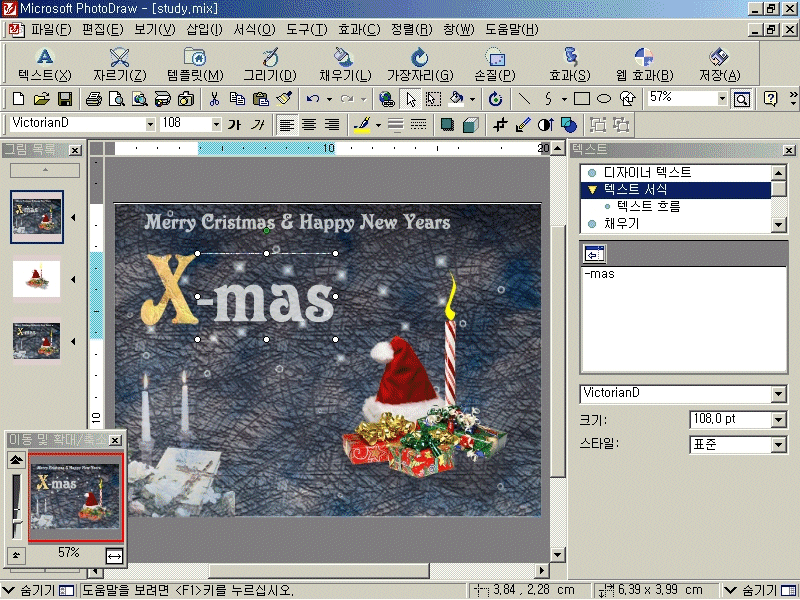800x600 pixels.
Task: Click the undo arrow icon
Action: (313, 98)
